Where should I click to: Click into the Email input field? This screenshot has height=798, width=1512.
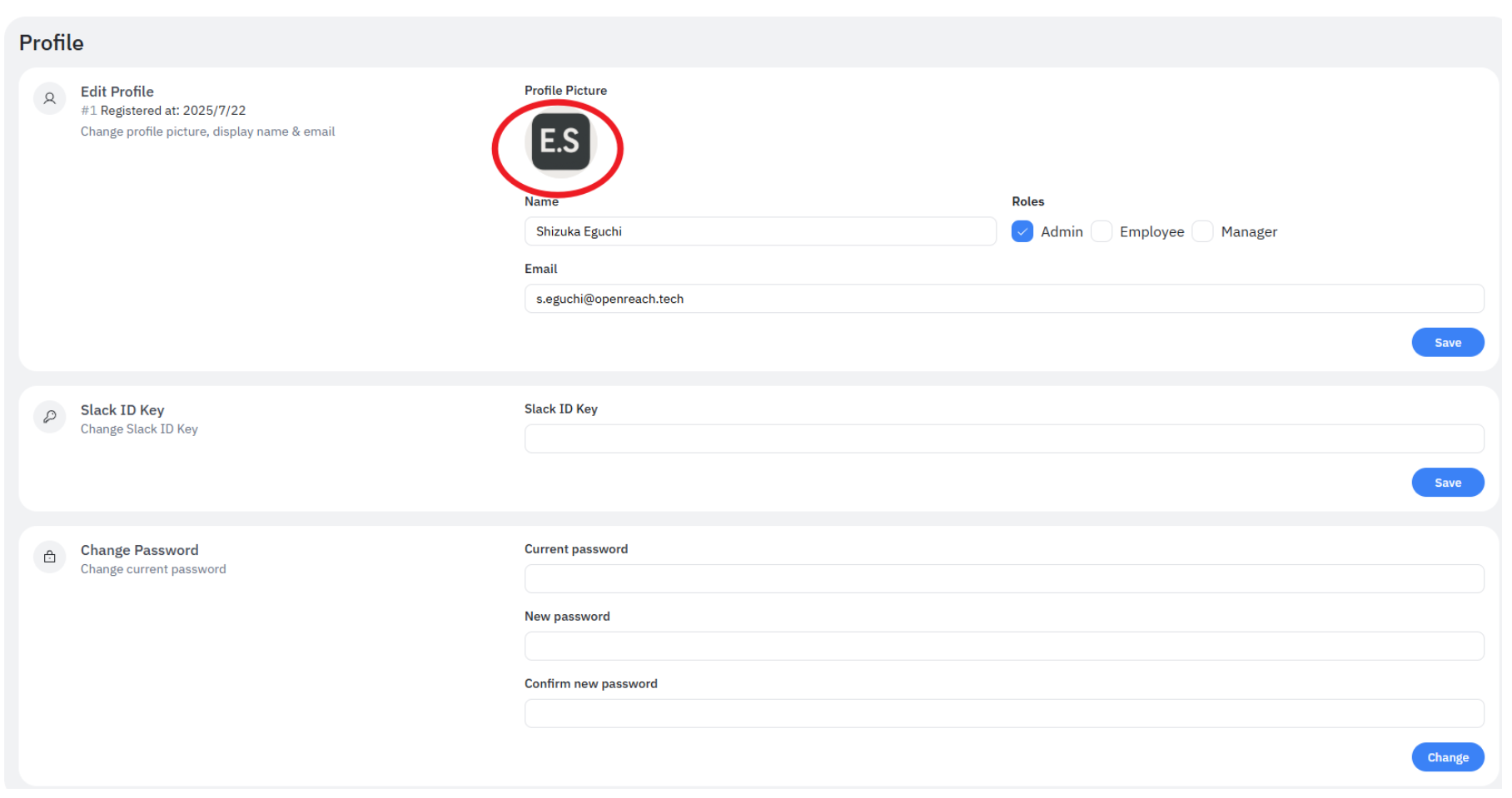point(1003,299)
